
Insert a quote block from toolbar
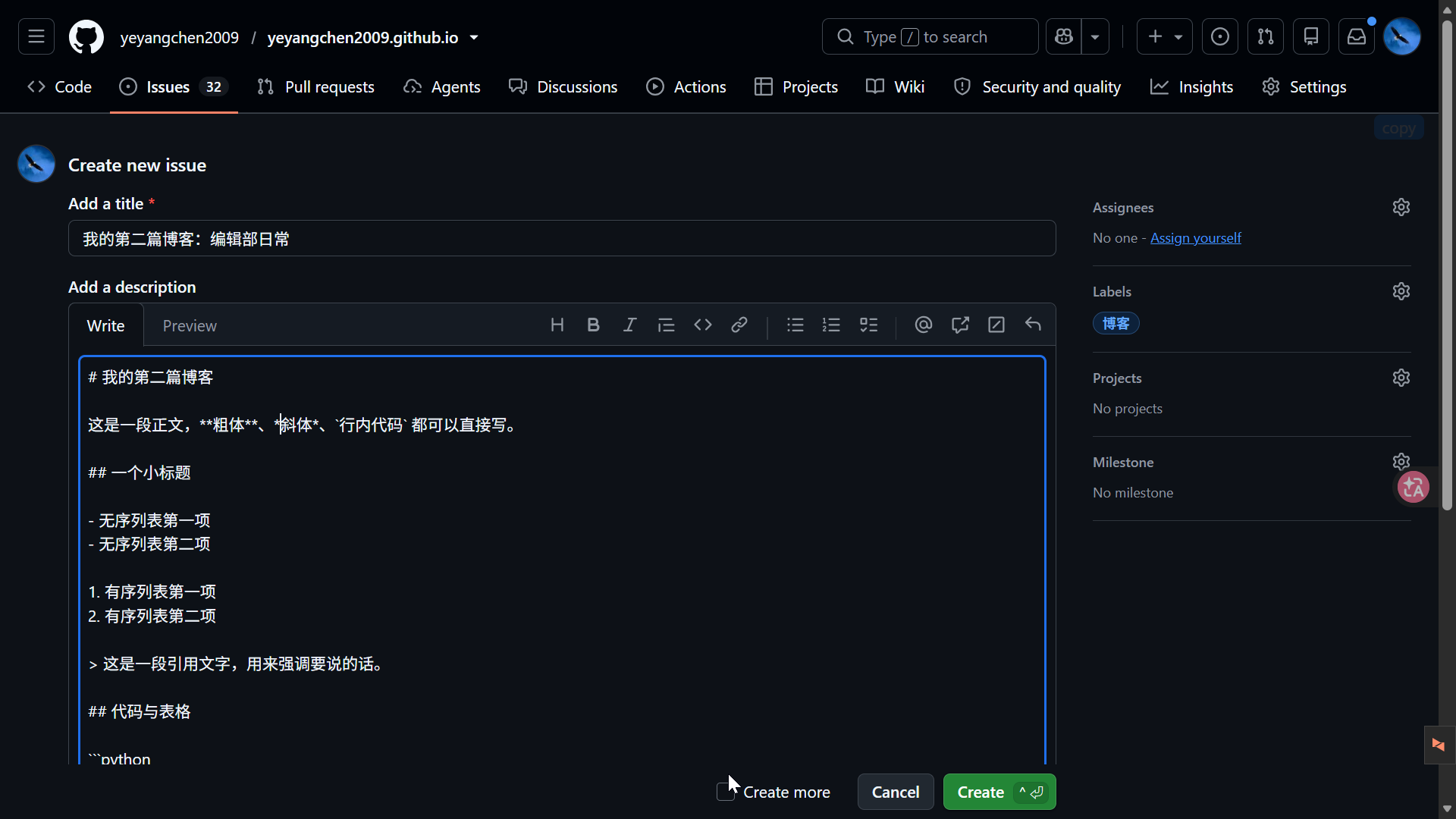tap(667, 325)
